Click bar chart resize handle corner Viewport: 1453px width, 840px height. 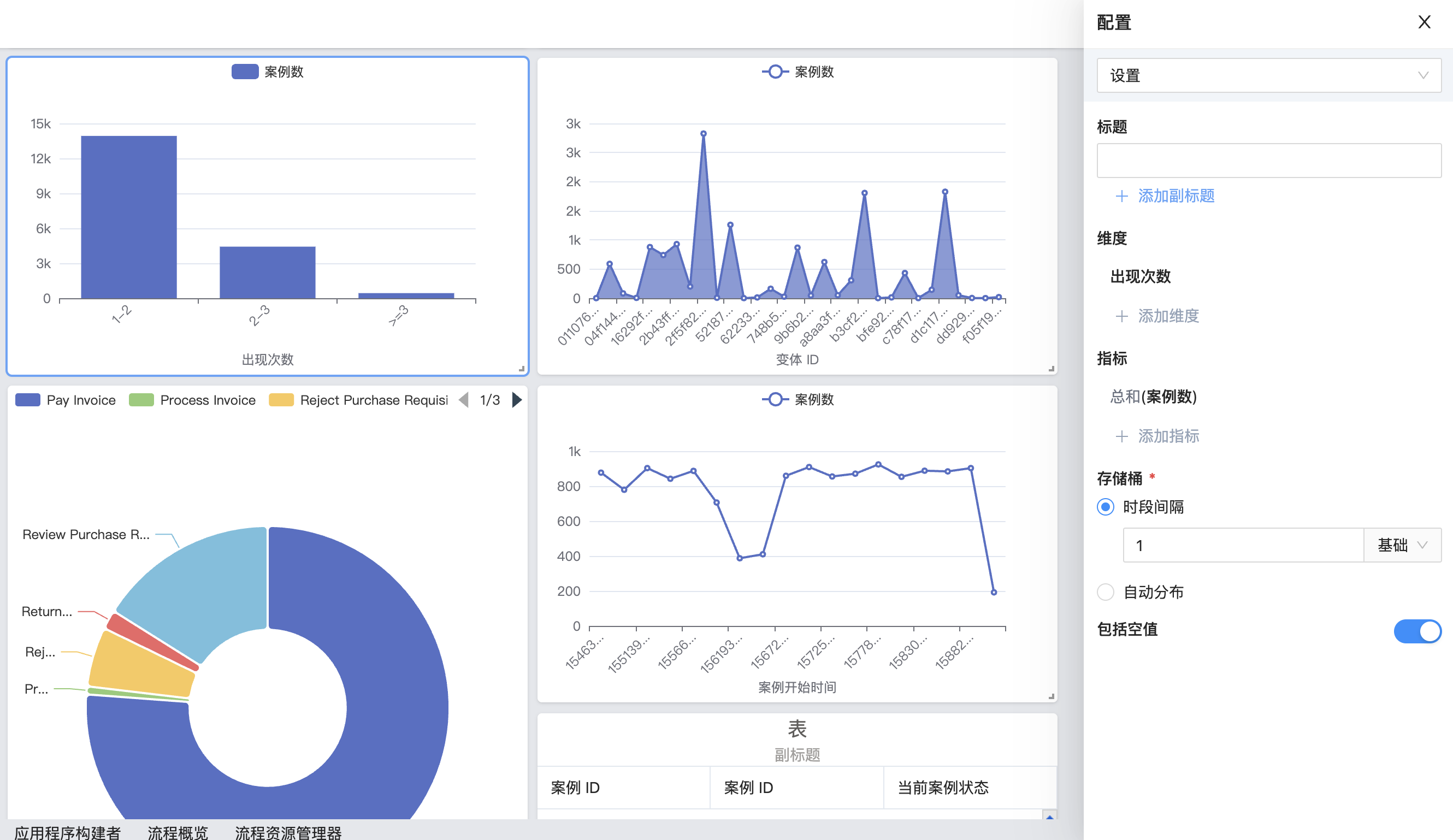pyautogui.click(x=521, y=369)
